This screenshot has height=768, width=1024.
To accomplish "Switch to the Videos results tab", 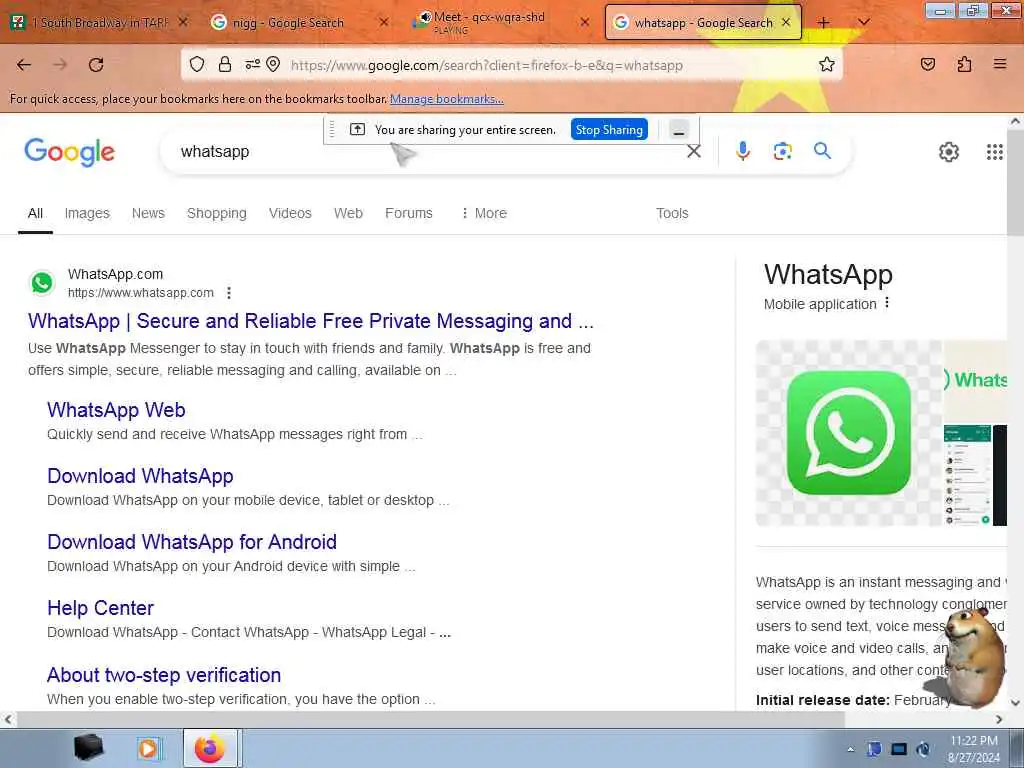I will tap(290, 213).
